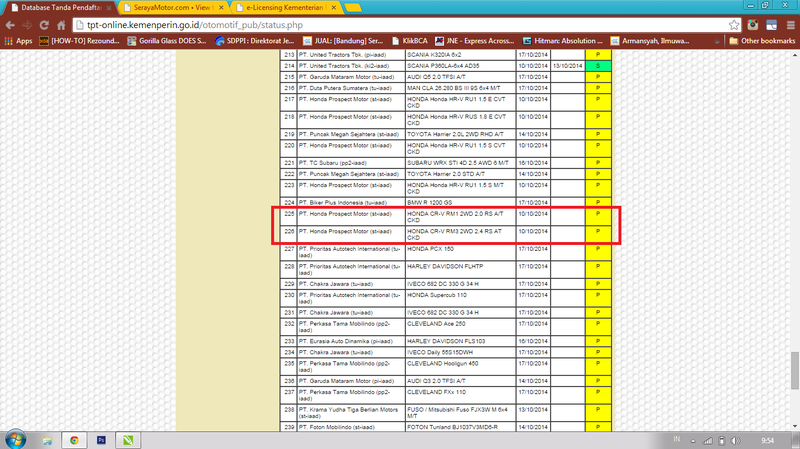Screen dimensions: 800x449
Task: Click the CLEVELAND Ace 250 cell
Action: click(460, 327)
